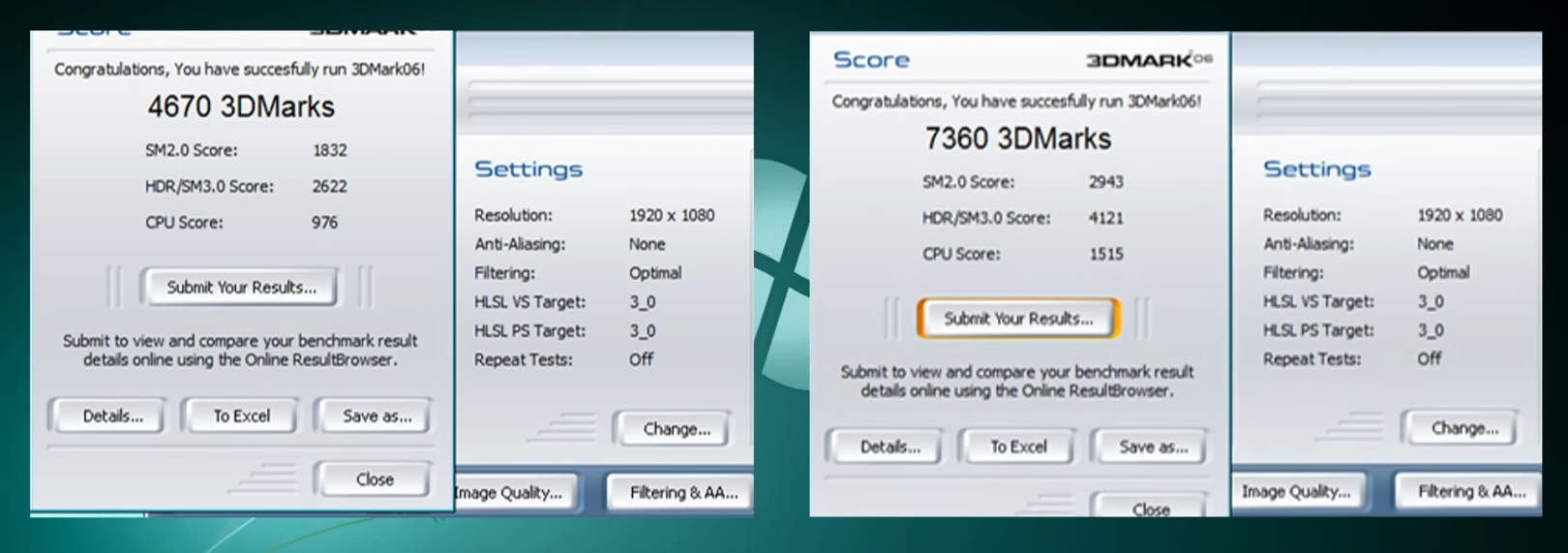Click the Score heading in right window

click(x=871, y=60)
